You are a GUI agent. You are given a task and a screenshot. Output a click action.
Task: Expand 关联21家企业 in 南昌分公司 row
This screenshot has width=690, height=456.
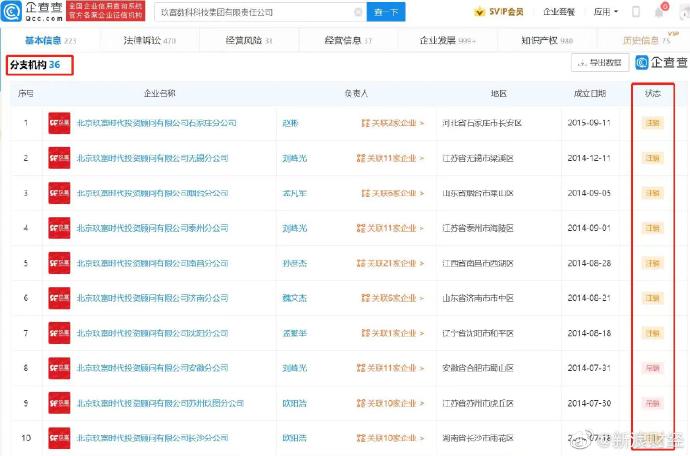tap(390, 263)
